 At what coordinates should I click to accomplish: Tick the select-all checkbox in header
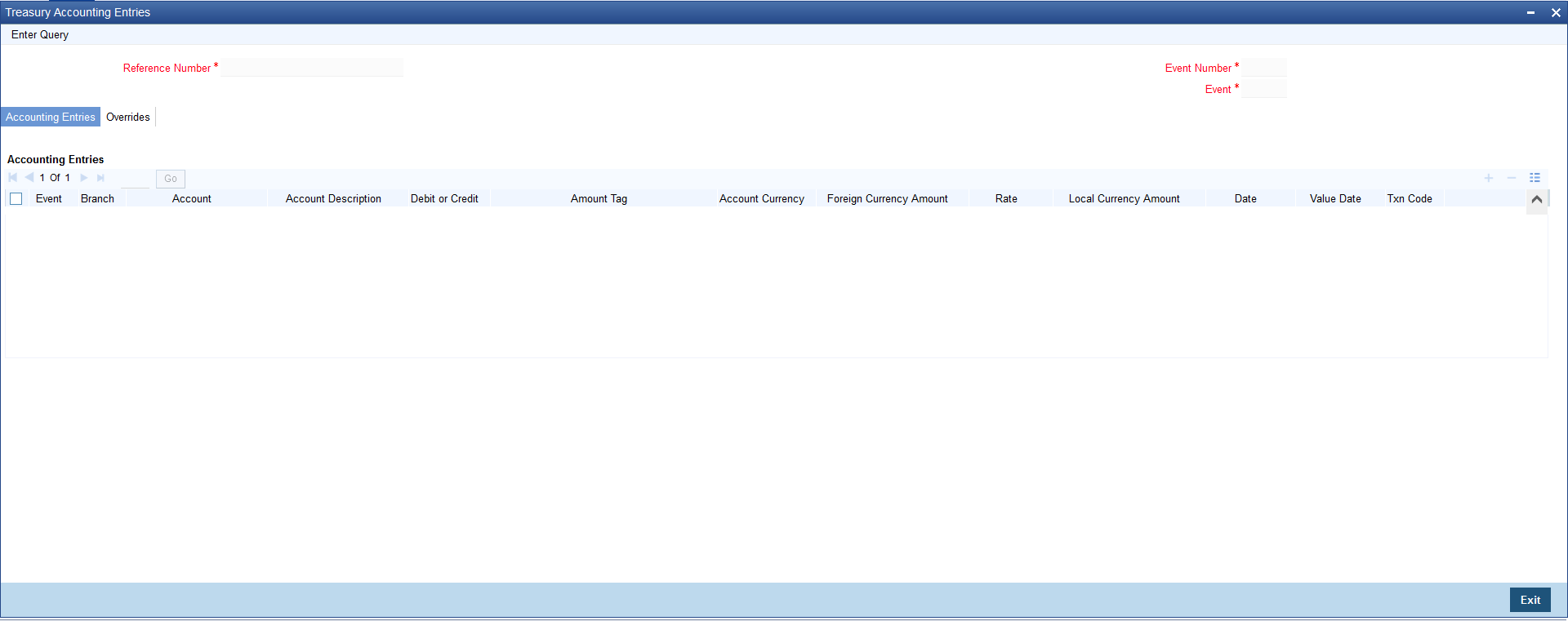16,199
